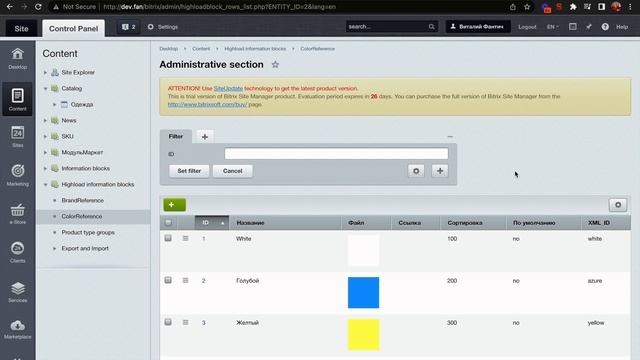640x360 pixels.
Task: Open row actions menu for Желтый
Action: [185, 322]
